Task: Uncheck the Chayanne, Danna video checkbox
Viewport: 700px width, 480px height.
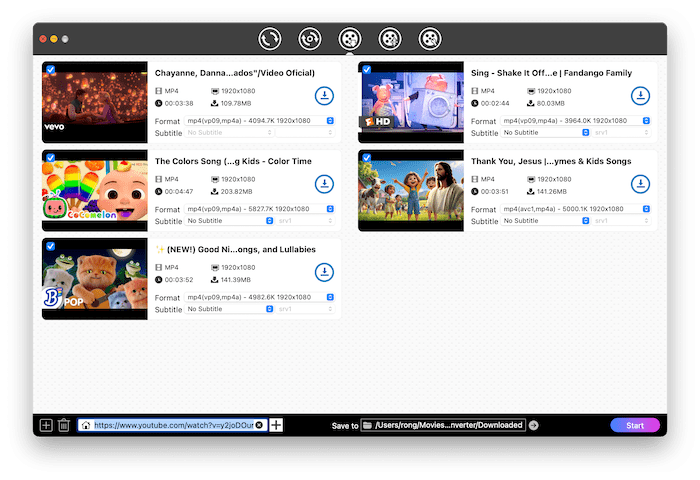Action: point(50,70)
